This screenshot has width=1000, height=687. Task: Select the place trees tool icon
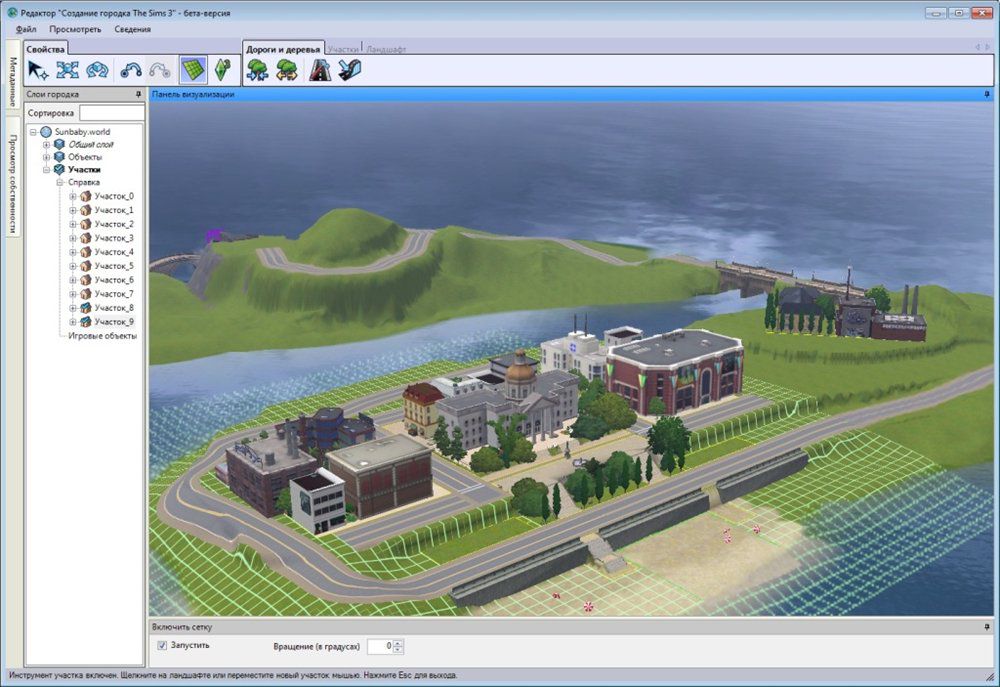point(257,70)
